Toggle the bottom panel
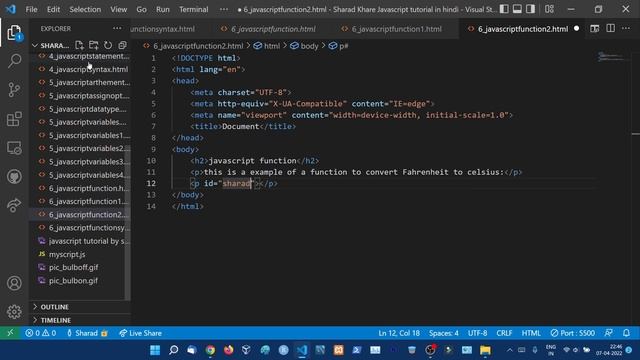This screenshot has width=640, height=360. (x=517, y=9)
